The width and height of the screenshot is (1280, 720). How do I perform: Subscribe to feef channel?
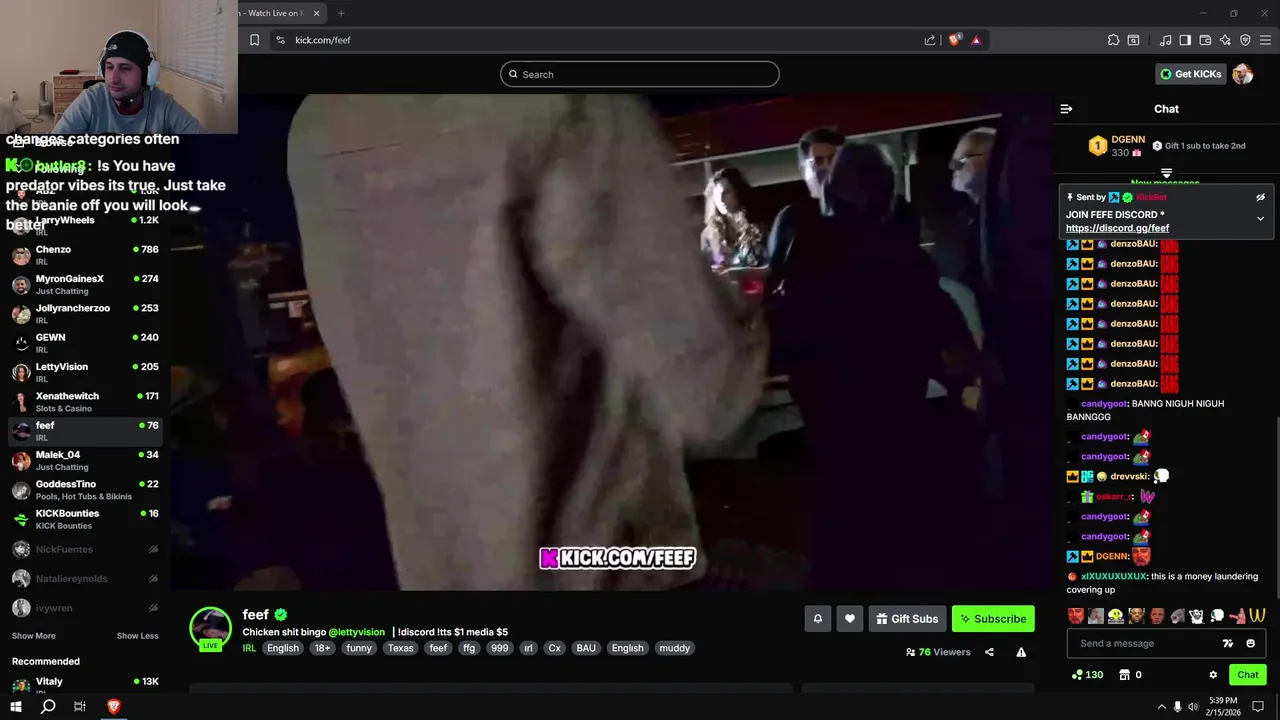click(x=993, y=619)
